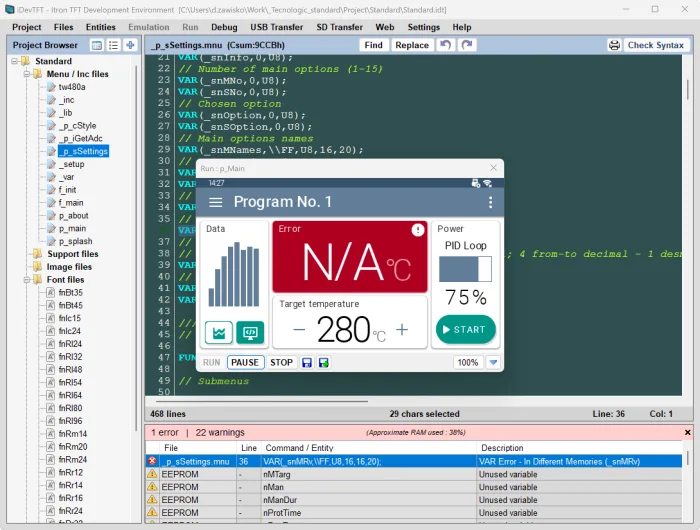Open the hamburger menu in emulator
The image size is (700, 530).
click(216, 202)
